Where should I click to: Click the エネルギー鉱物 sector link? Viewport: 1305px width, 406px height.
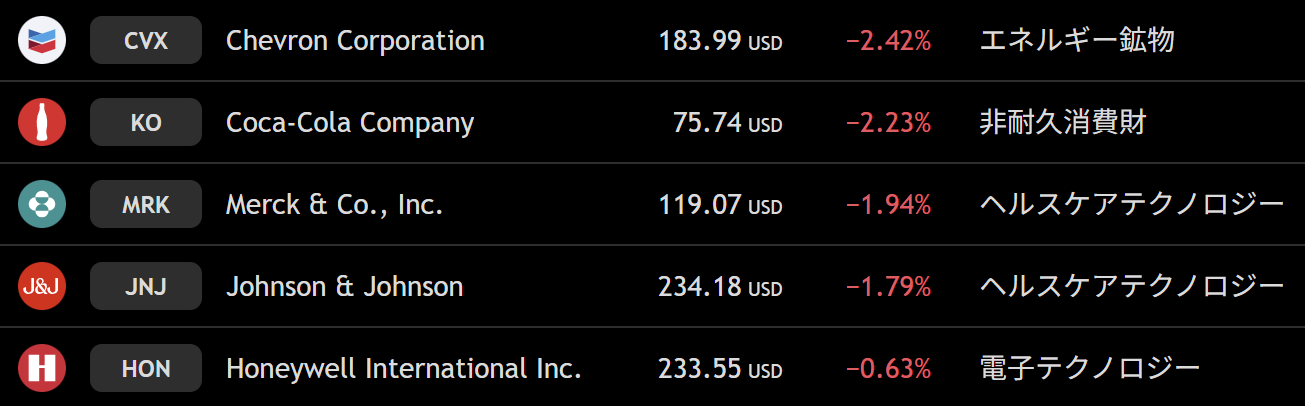tap(1076, 41)
